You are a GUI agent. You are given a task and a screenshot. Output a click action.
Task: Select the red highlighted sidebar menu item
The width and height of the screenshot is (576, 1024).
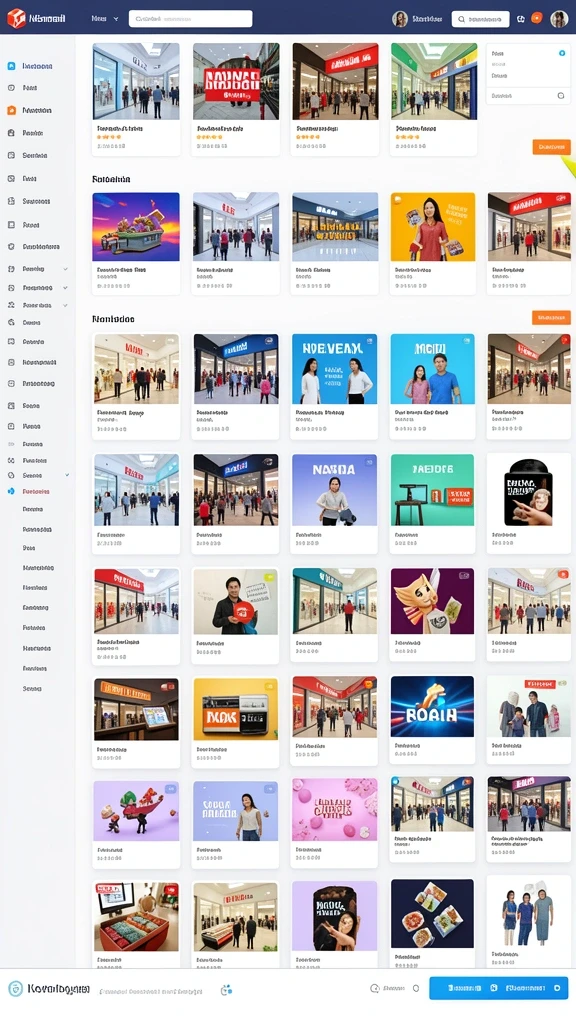[36, 491]
